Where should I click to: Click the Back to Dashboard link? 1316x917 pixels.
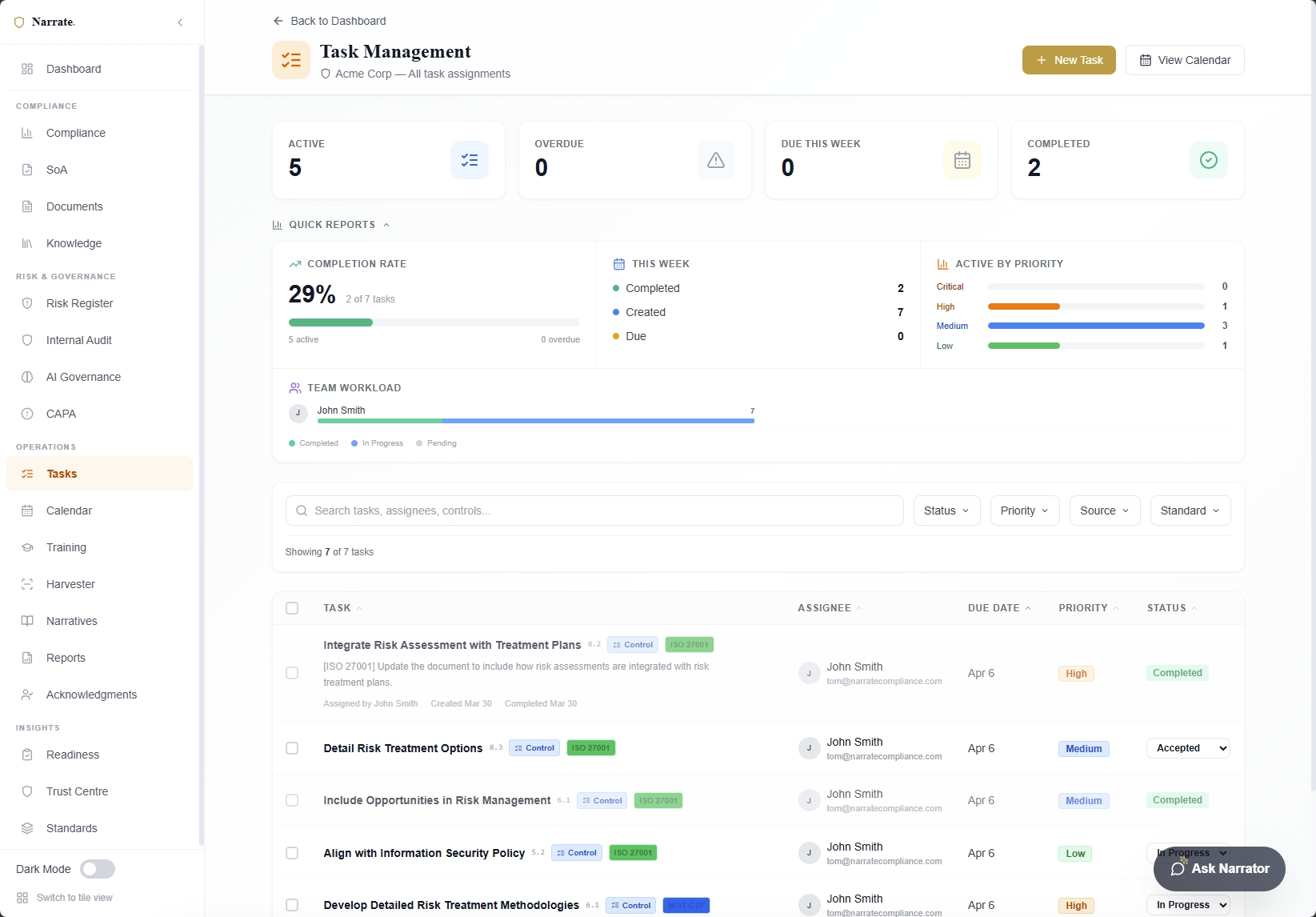(329, 21)
